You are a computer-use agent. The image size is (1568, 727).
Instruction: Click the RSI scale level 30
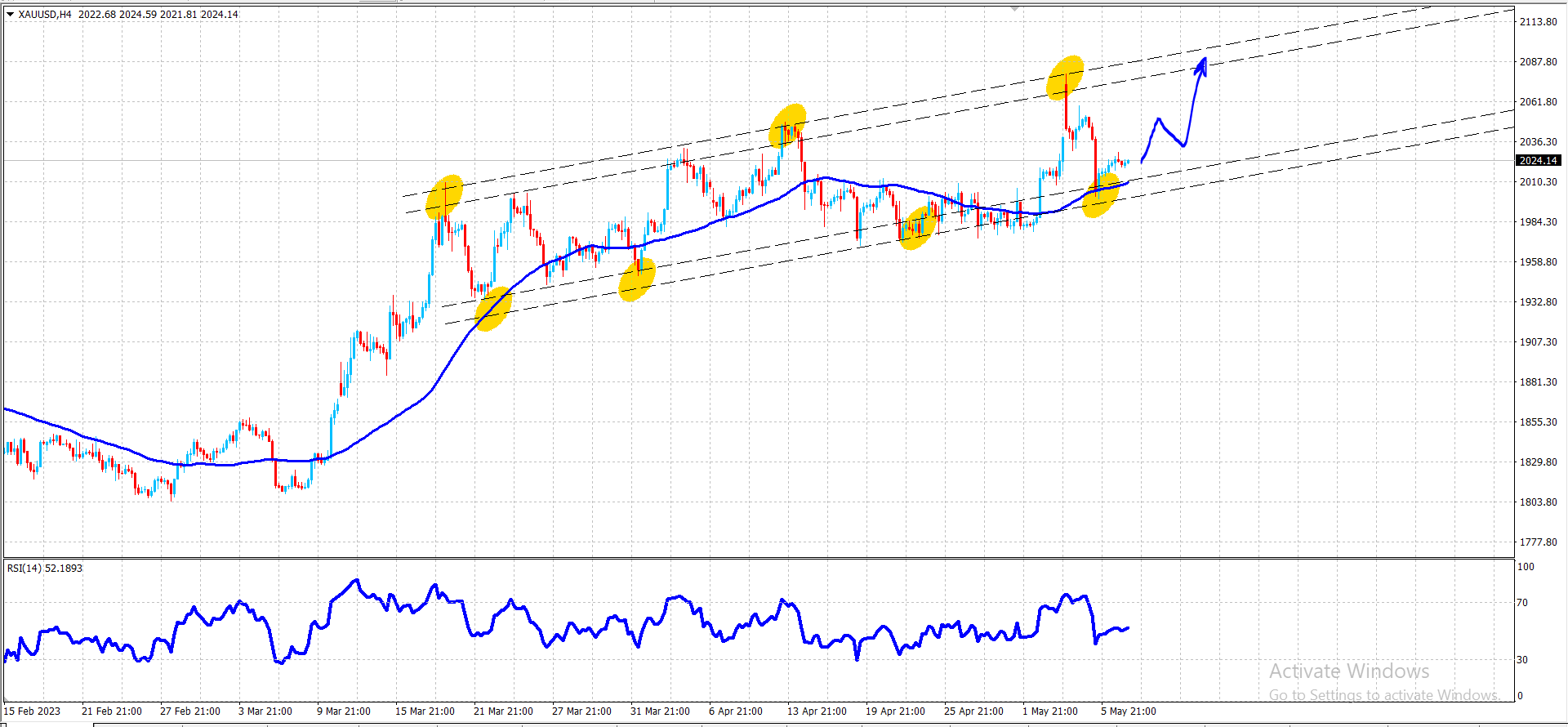click(1522, 660)
